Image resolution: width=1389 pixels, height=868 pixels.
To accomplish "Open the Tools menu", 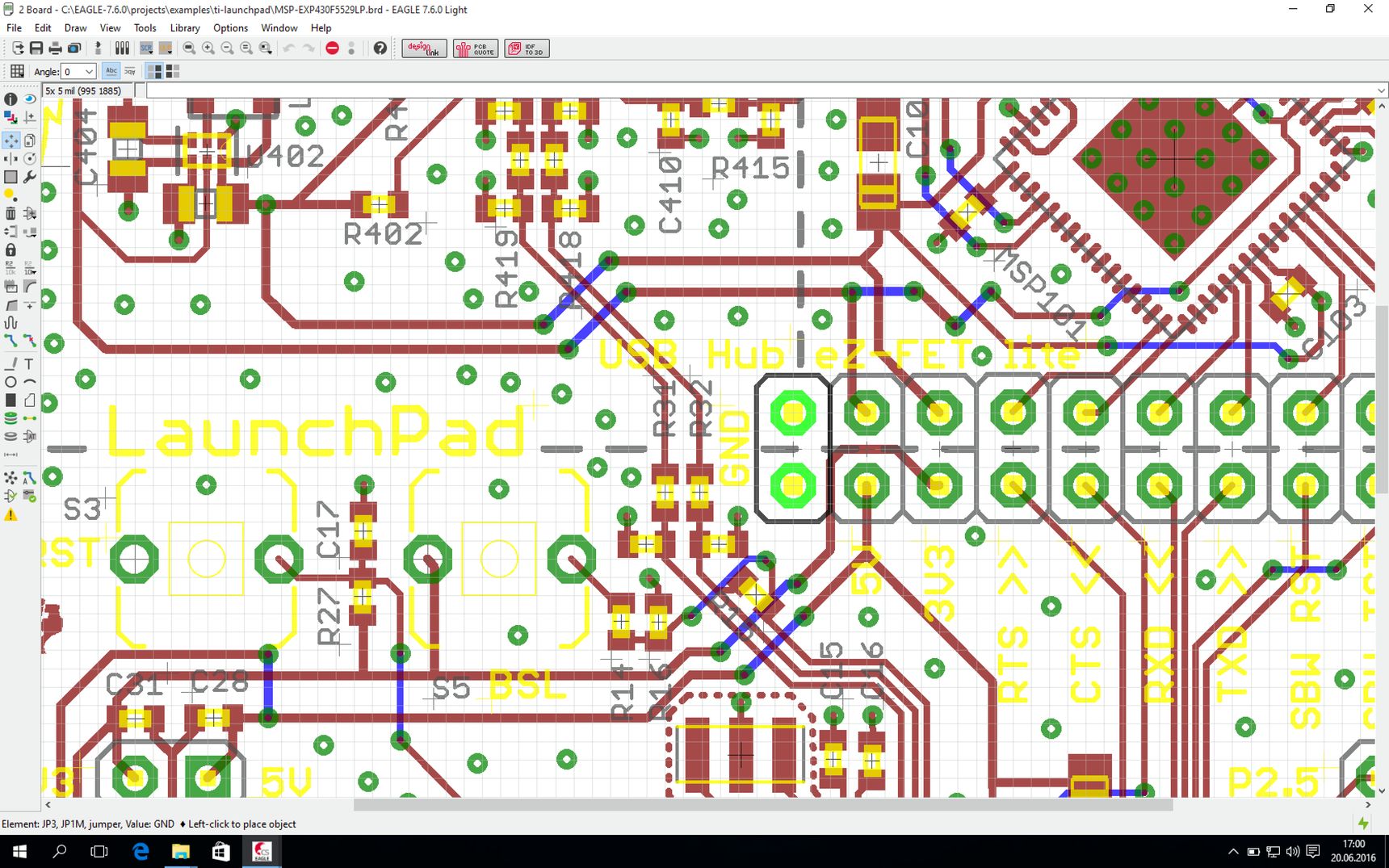I will pyautogui.click(x=145, y=27).
